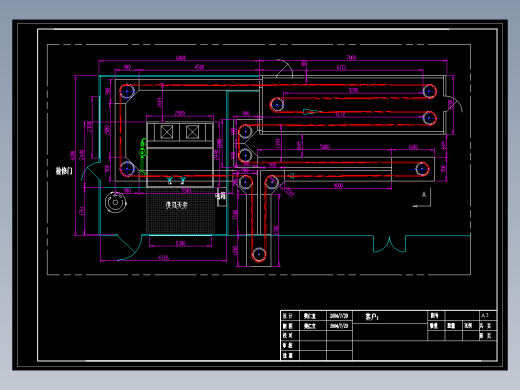
Task: Click the right crossed-box fan symbol
Action: click(192, 132)
